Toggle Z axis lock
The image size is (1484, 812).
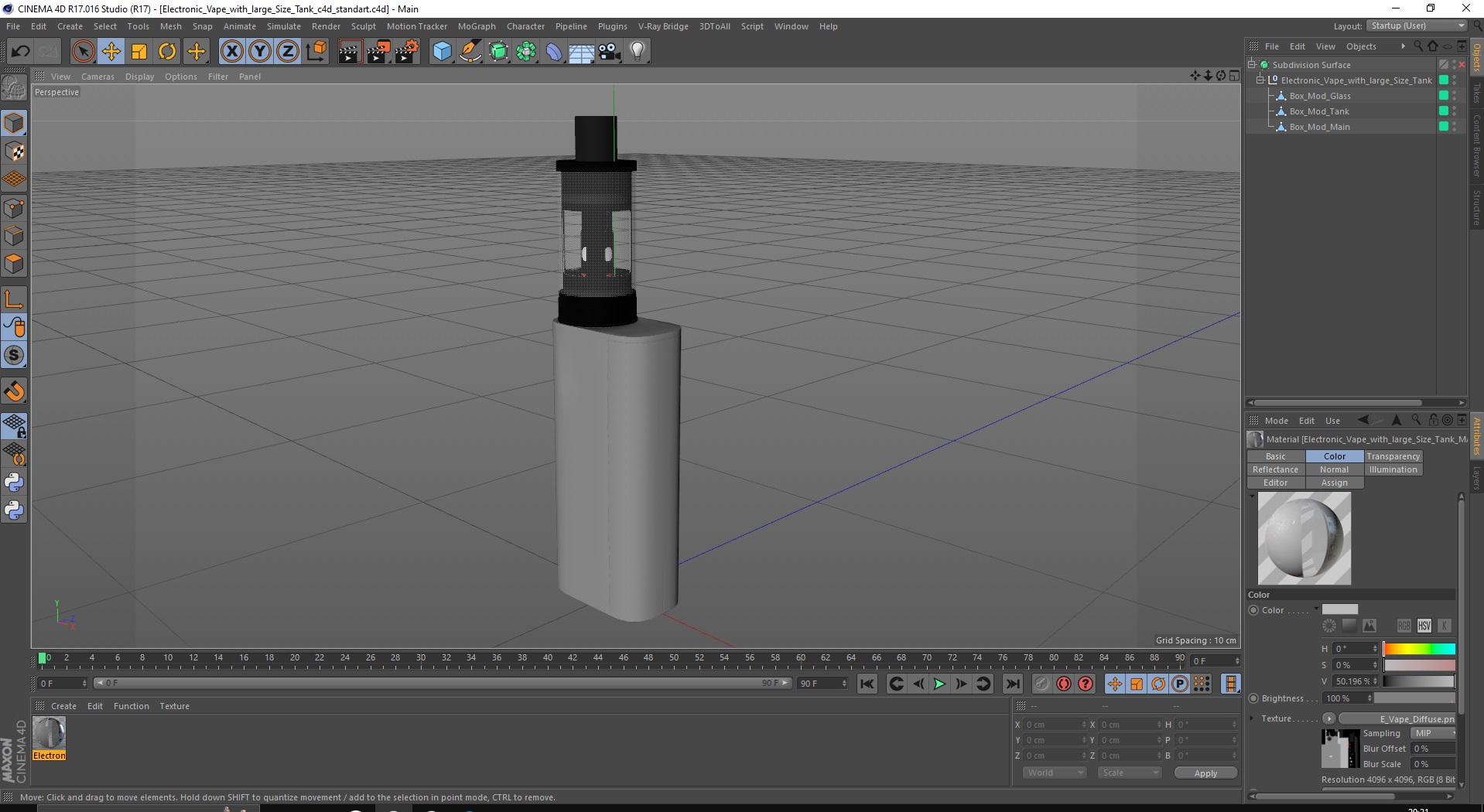288,52
